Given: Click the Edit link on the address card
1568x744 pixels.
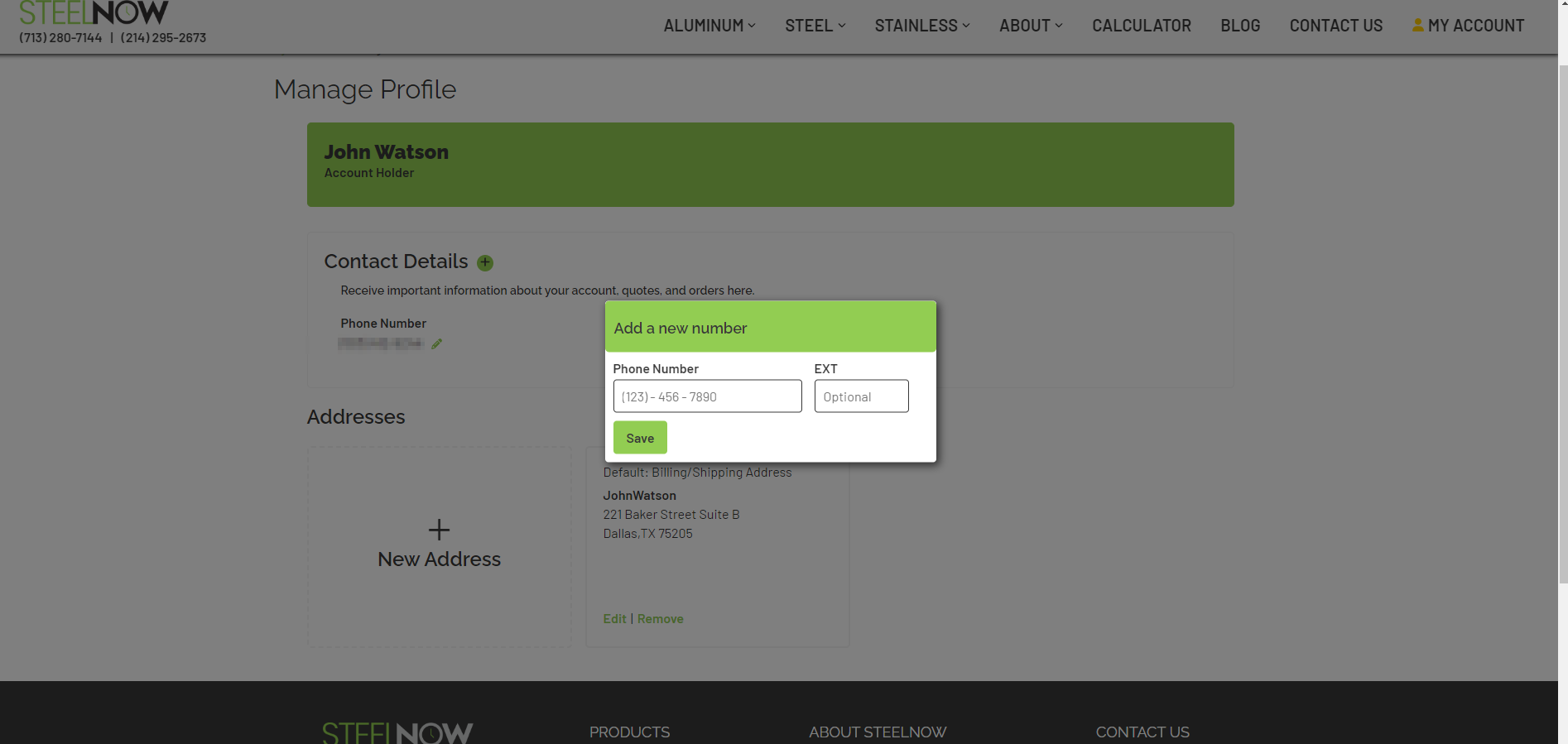Looking at the screenshot, I should coord(614,619).
